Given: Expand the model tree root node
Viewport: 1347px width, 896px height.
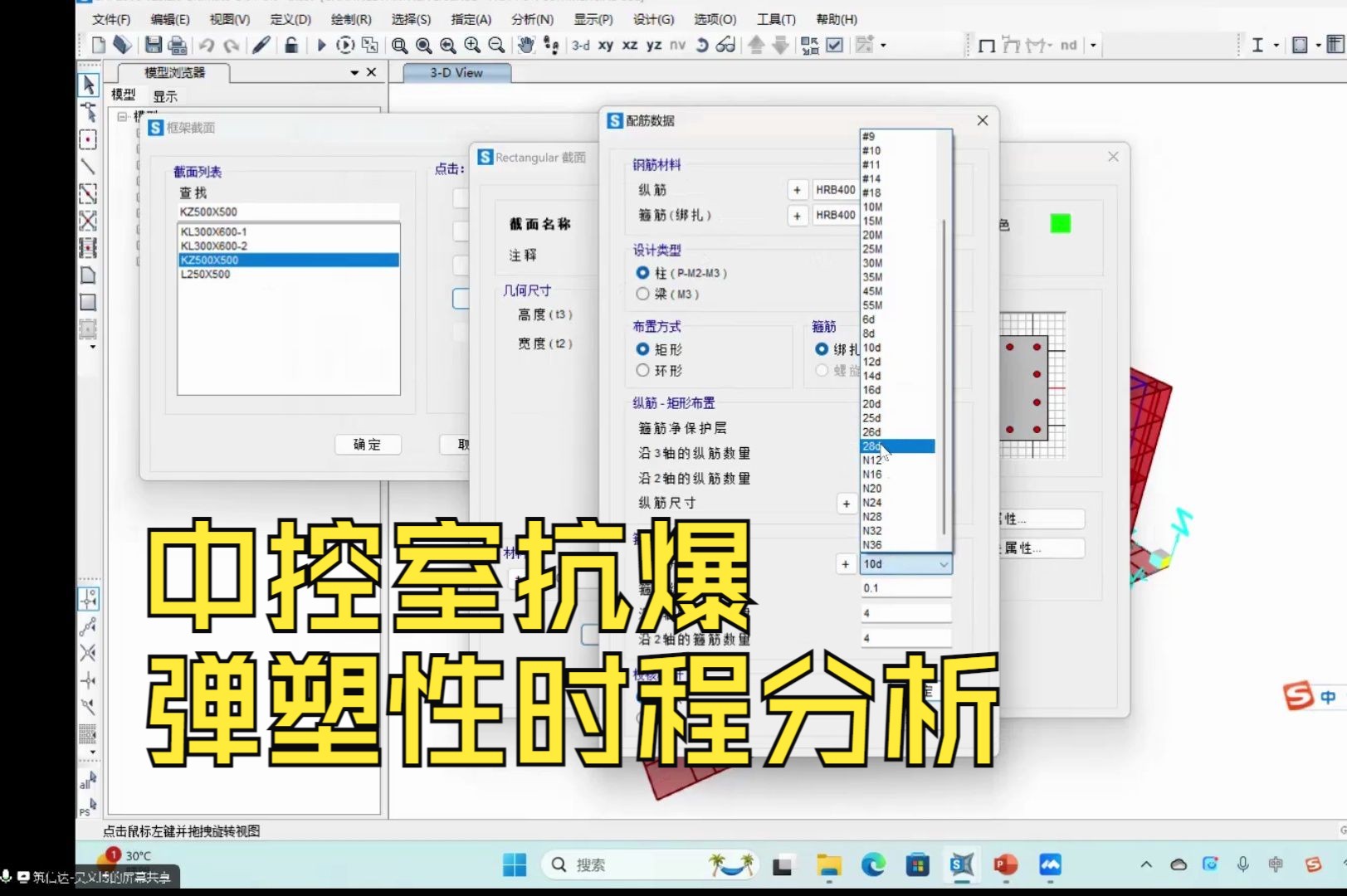Looking at the screenshot, I should click(123, 117).
